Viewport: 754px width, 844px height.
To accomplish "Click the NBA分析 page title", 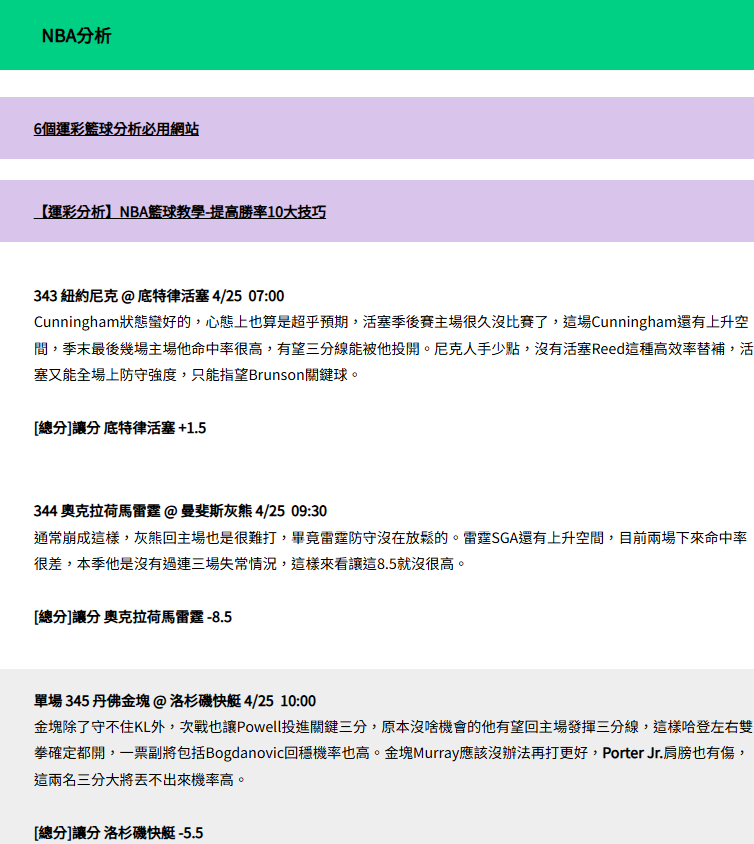I will click(x=76, y=36).
